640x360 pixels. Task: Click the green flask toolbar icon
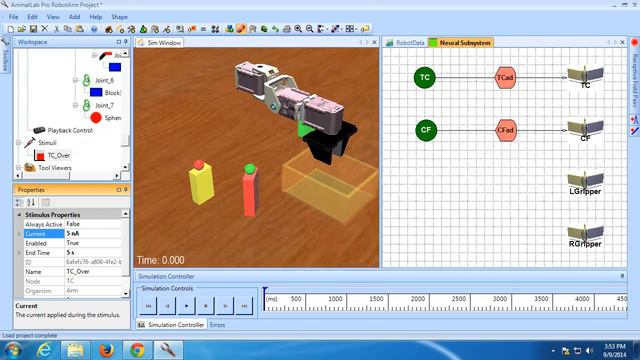(143, 29)
